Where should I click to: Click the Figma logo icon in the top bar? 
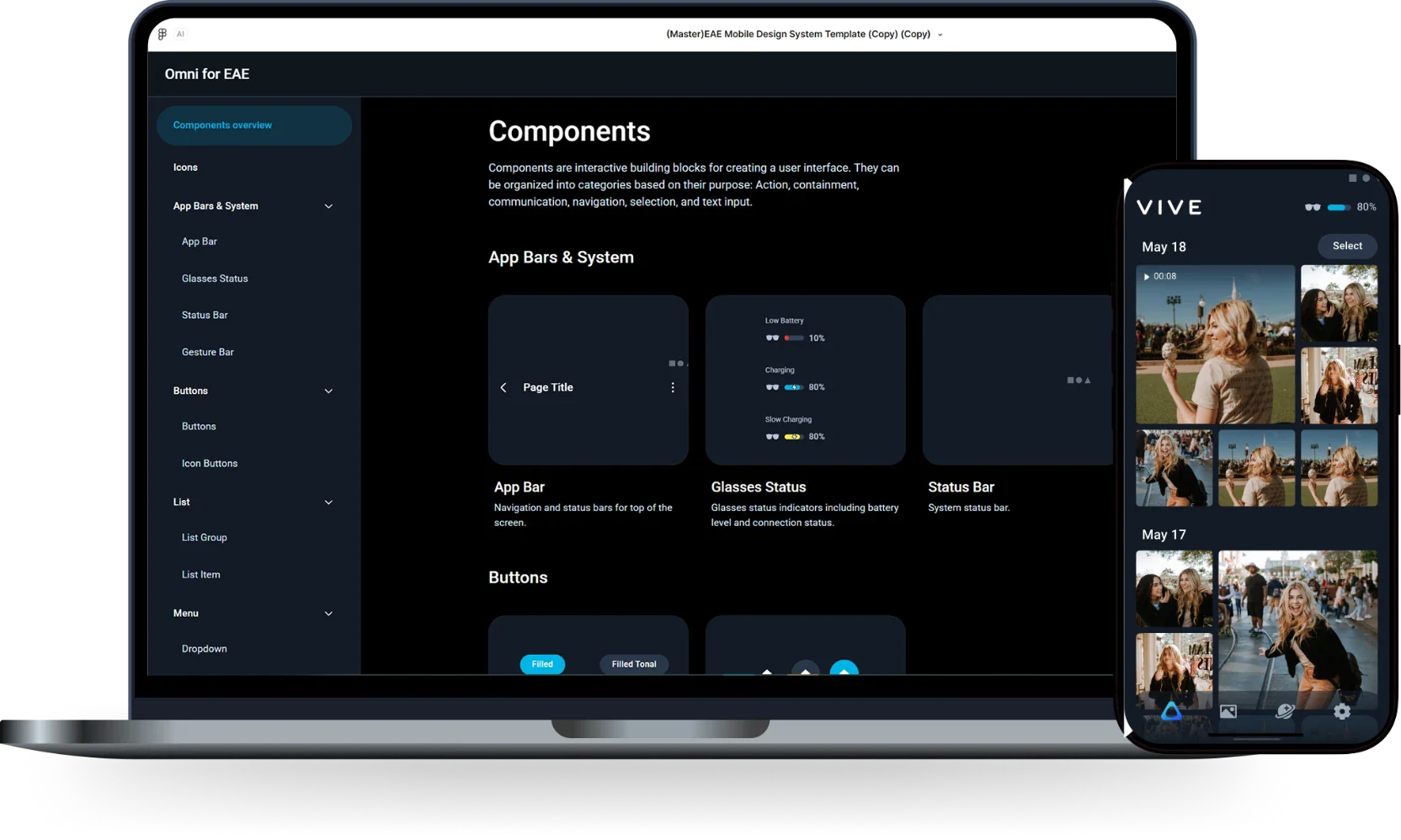point(162,34)
